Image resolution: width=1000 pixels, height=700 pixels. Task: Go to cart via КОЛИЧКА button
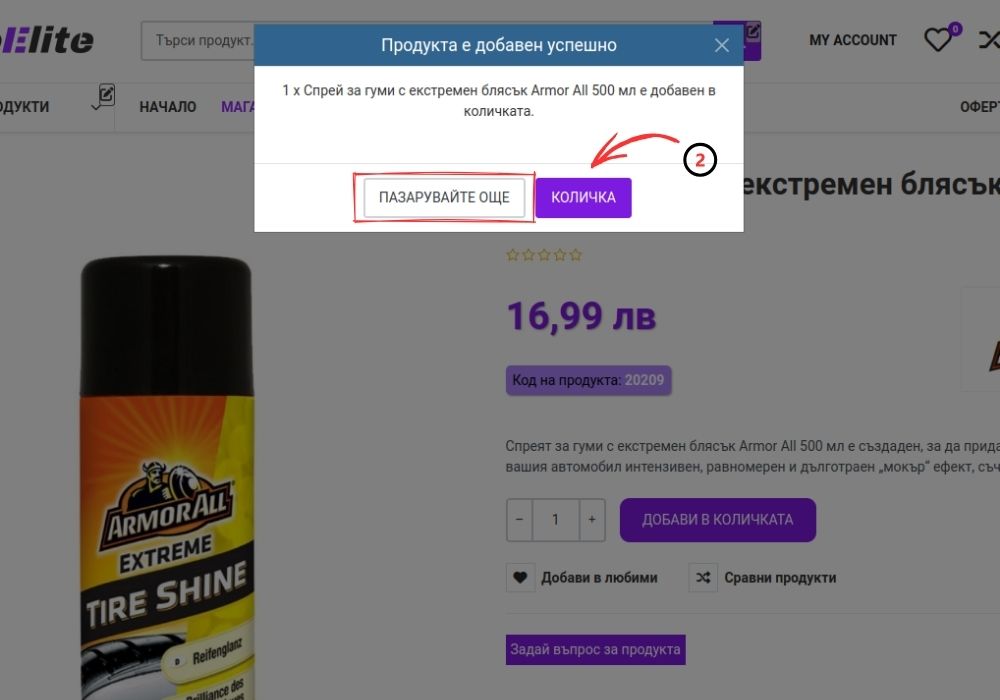(584, 198)
